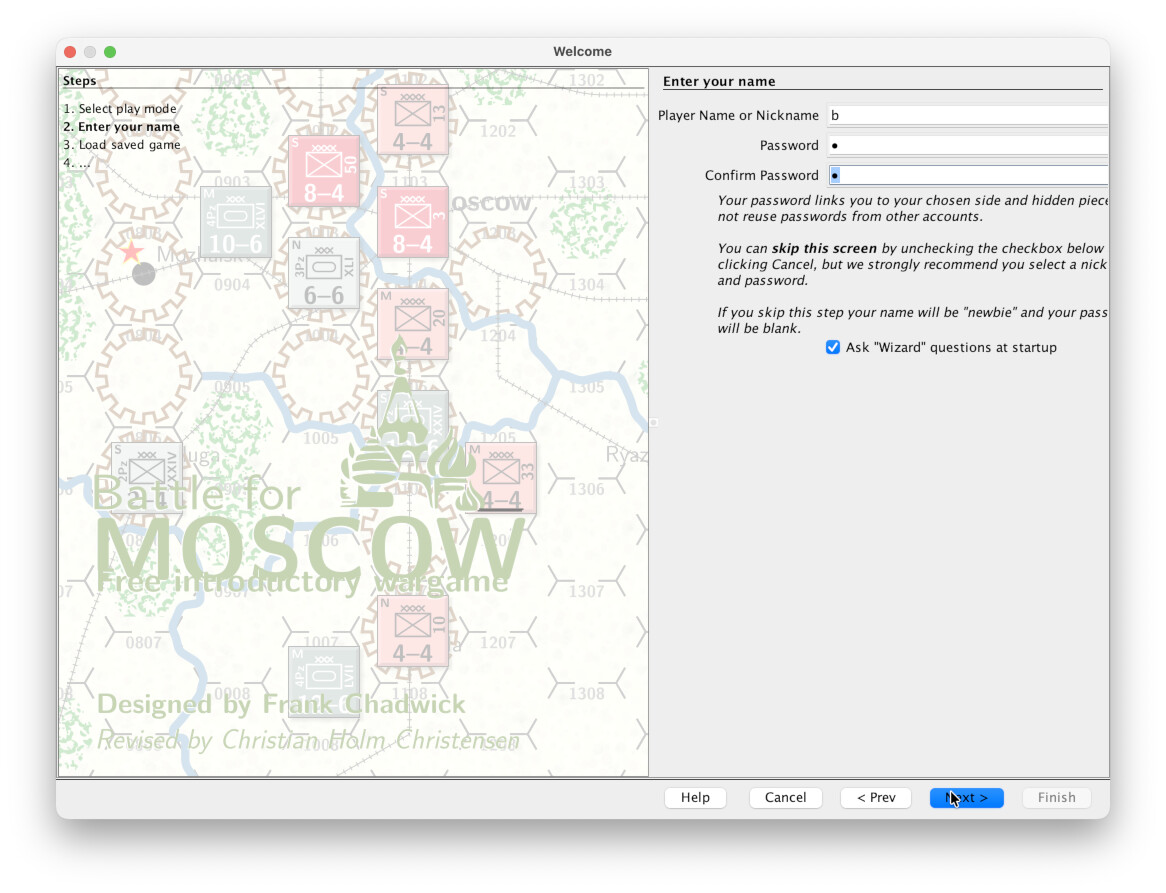Click the "Load saved game" step
Viewport: 1166px width, 893px height.
(122, 145)
